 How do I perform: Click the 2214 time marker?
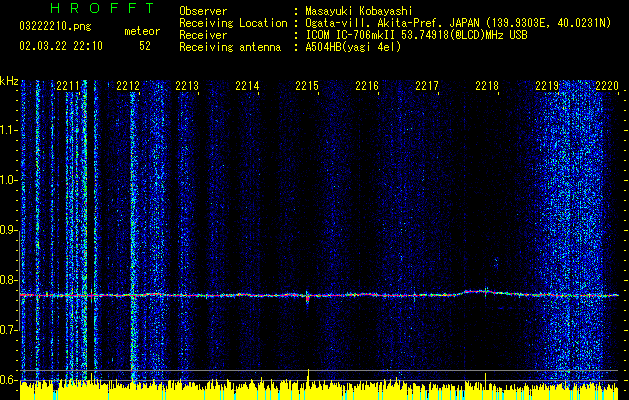(248, 86)
